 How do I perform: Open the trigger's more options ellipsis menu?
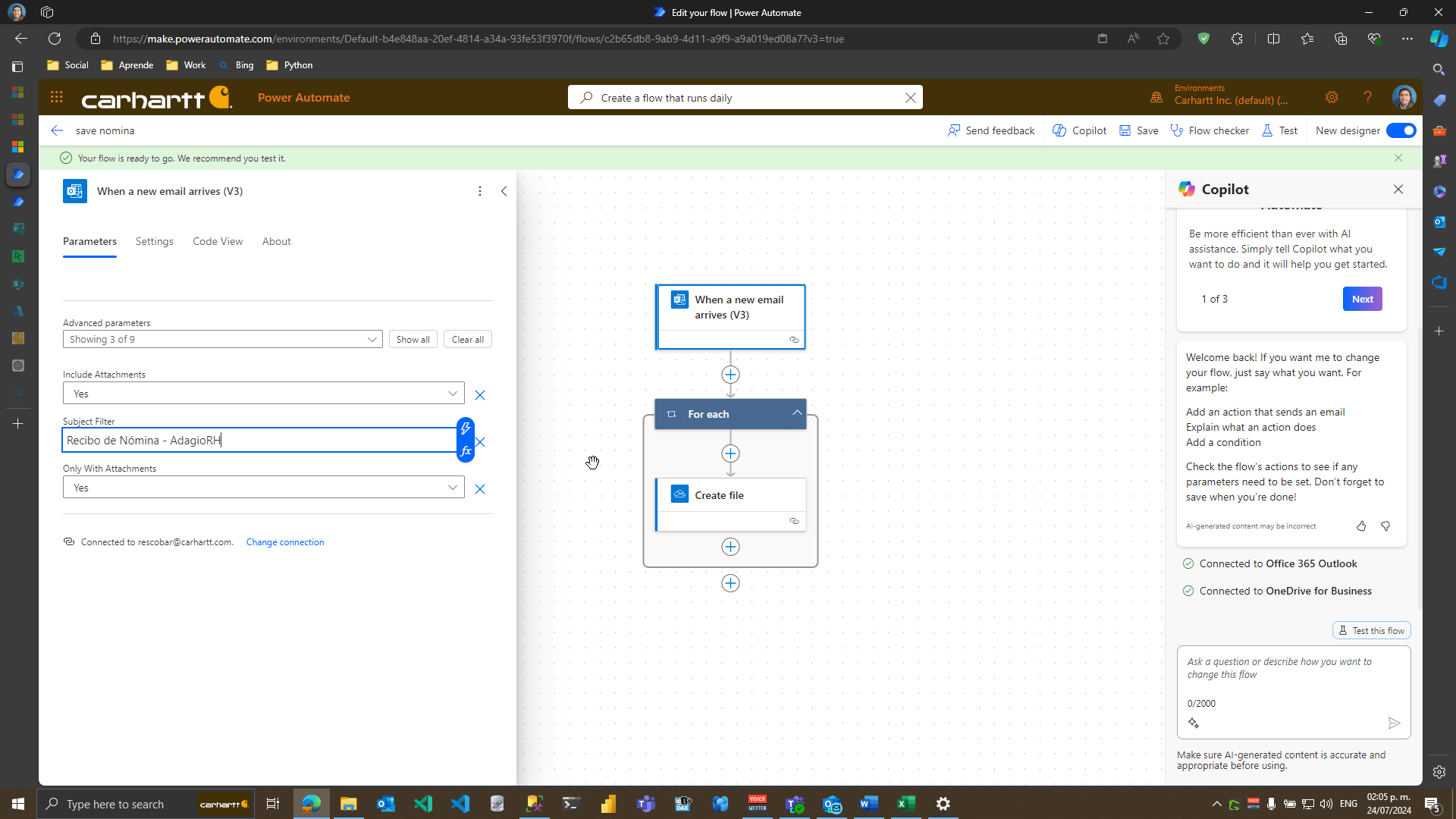click(x=480, y=191)
